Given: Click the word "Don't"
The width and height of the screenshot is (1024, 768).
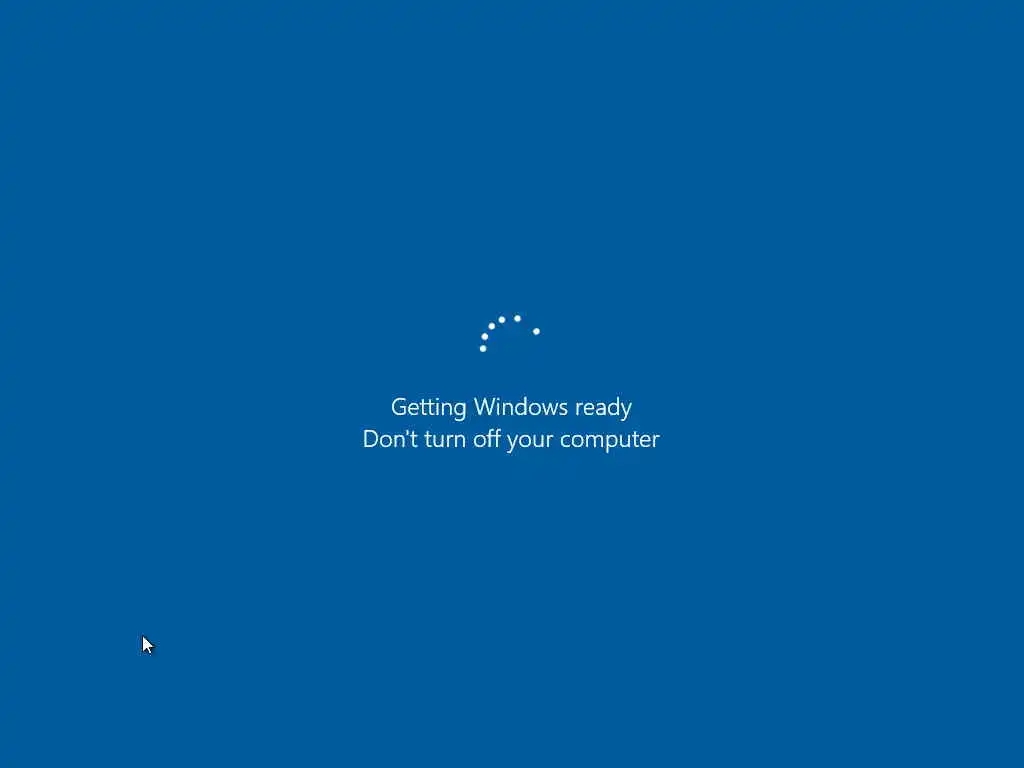Looking at the screenshot, I should pyautogui.click(x=390, y=438).
